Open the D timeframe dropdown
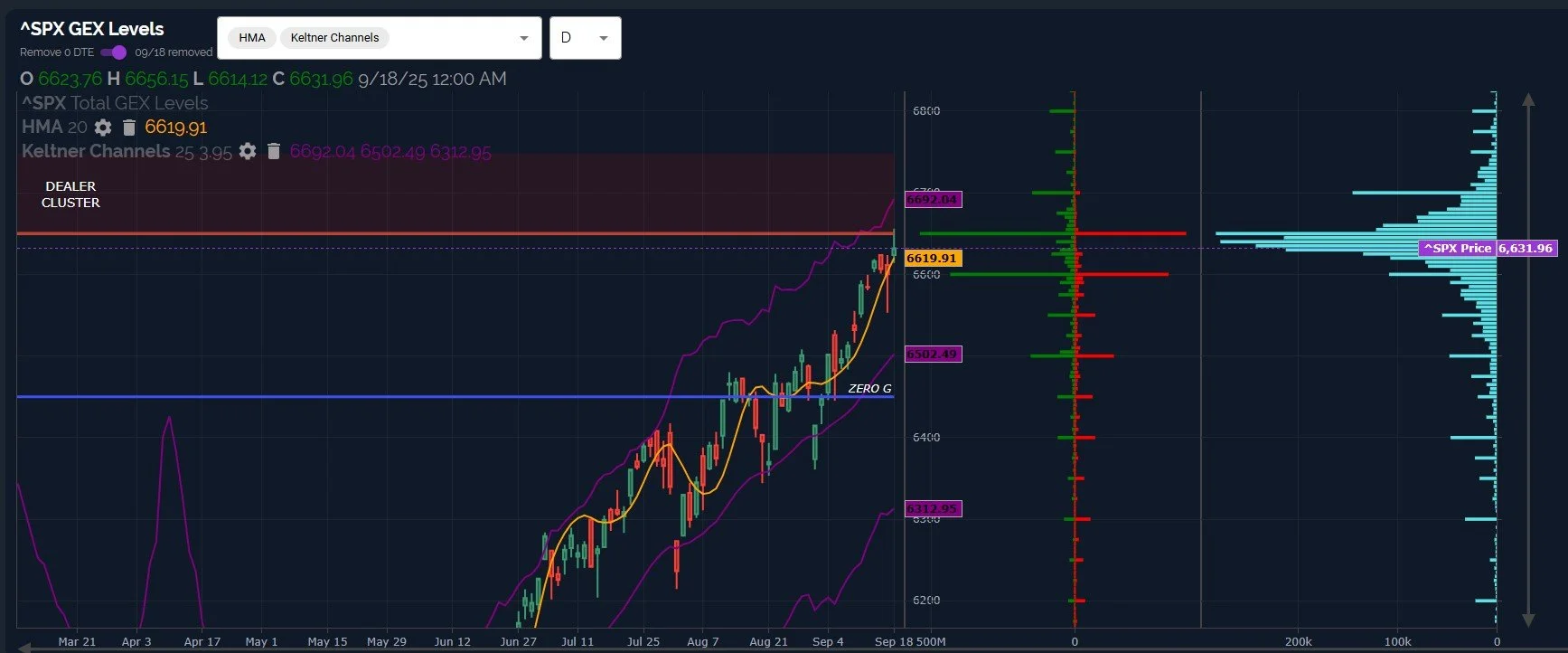The height and width of the screenshot is (653, 1568). tap(585, 38)
